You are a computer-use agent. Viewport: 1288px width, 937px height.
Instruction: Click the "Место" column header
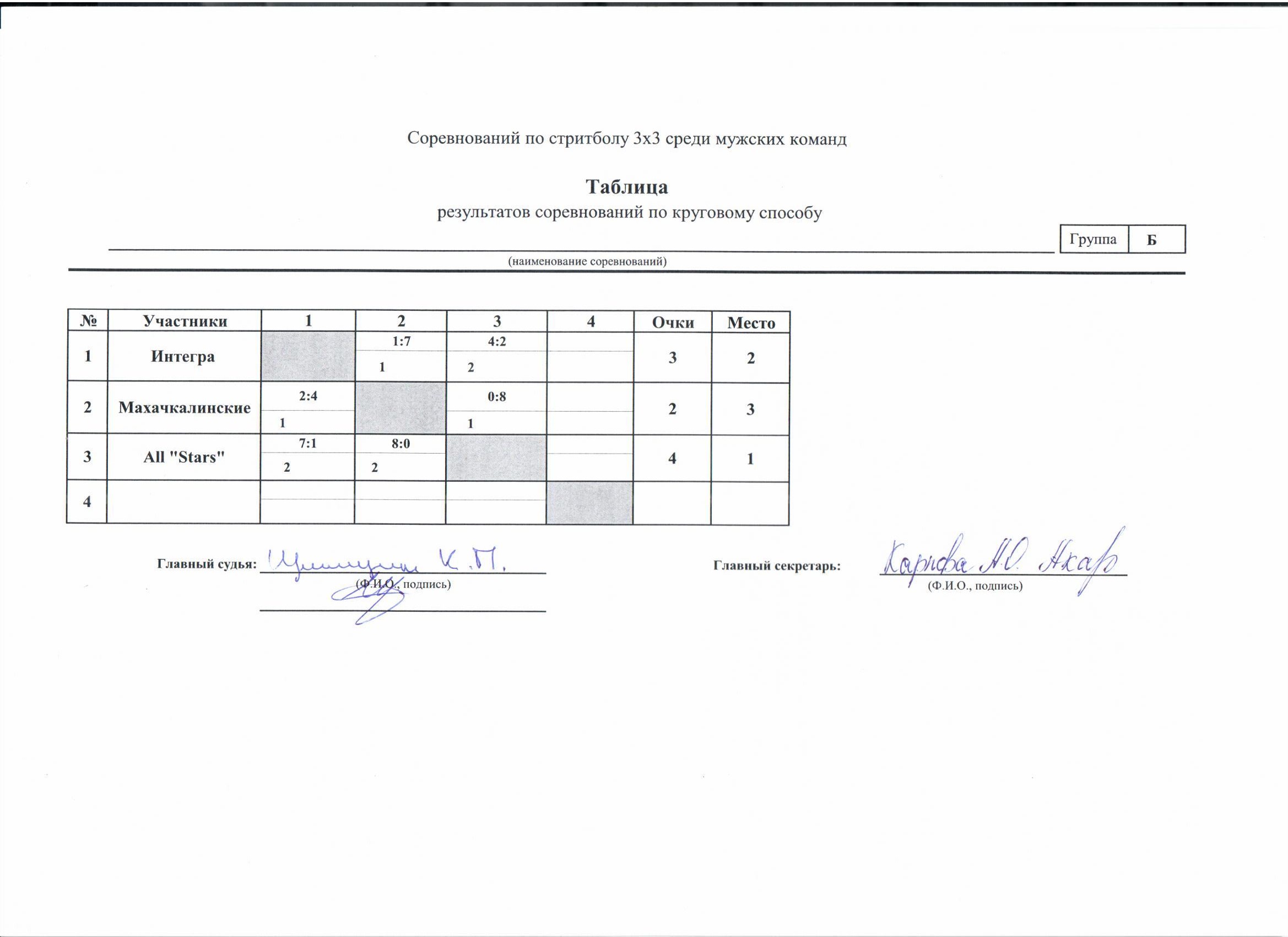751,323
